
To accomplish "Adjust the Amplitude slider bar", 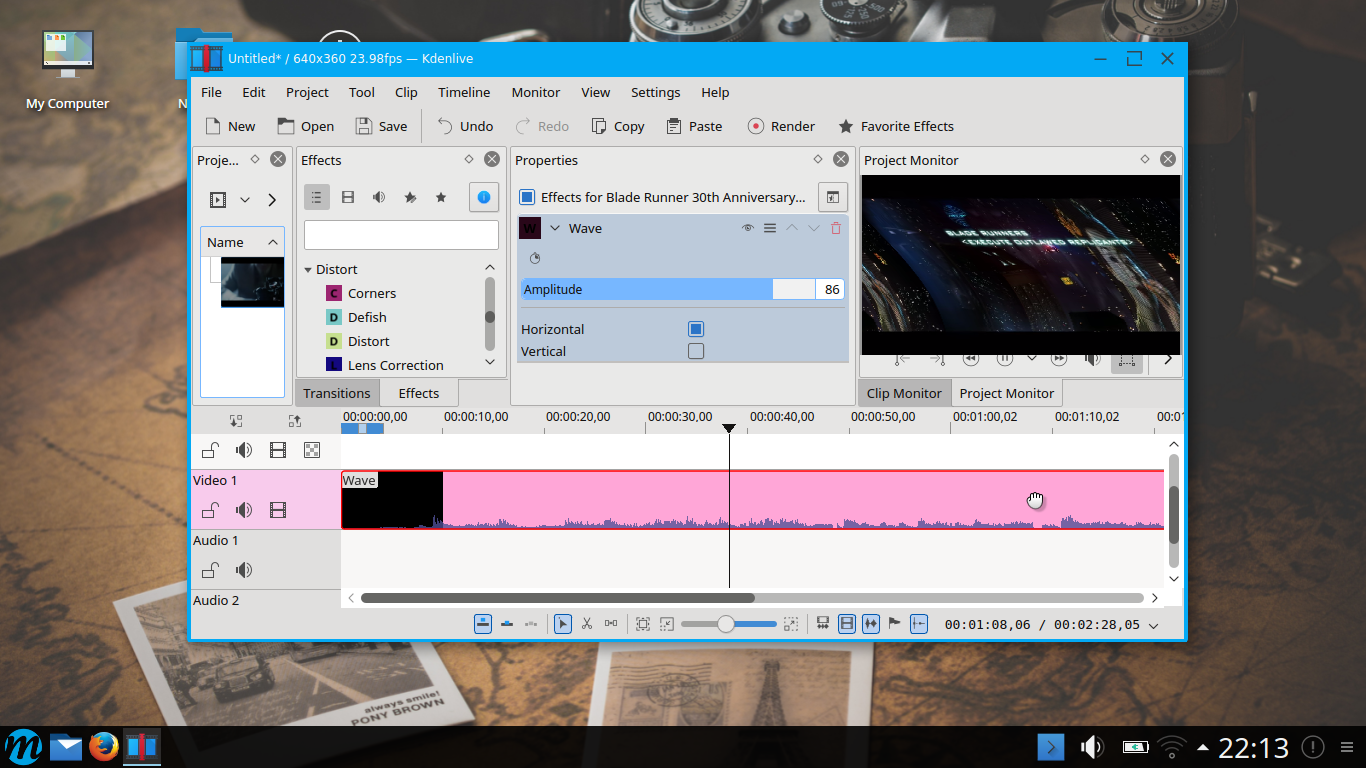I will pyautogui.click(x=667, y=289).
